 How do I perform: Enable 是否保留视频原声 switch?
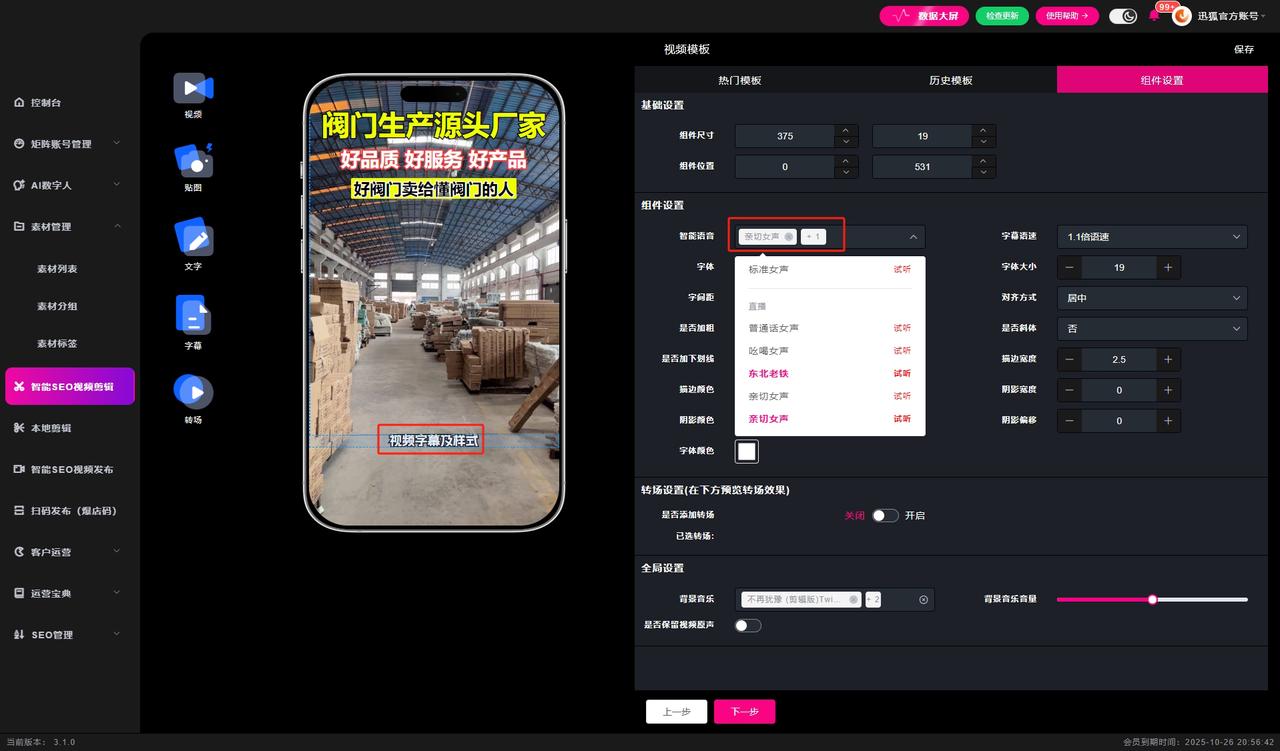coord(748,626)
